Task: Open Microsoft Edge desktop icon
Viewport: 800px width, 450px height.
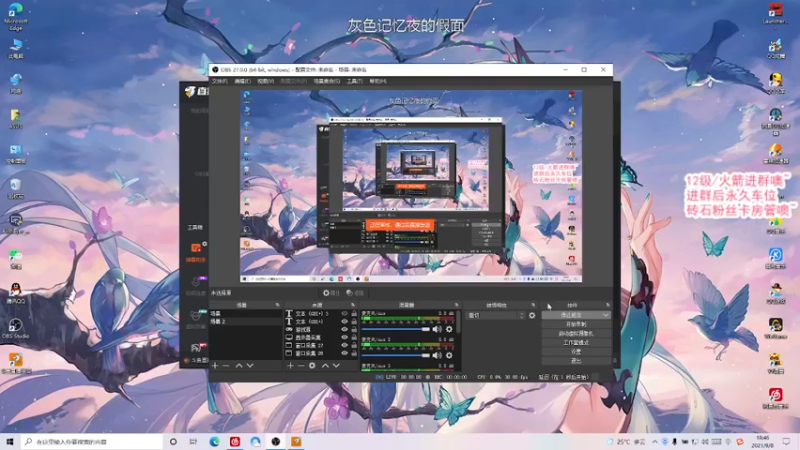Action: coord(16,16)
